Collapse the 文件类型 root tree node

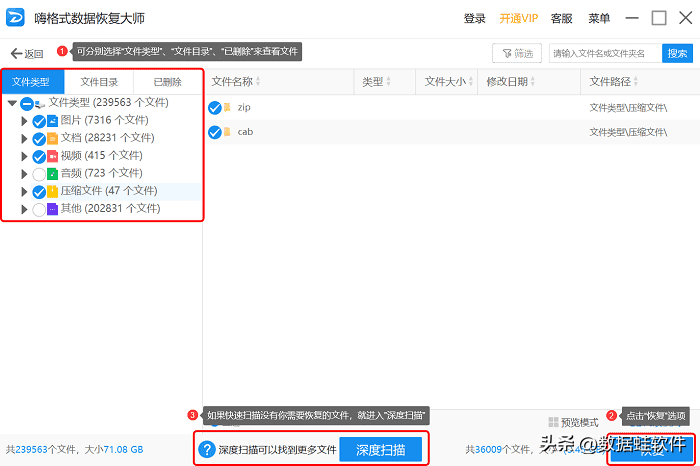coord(12,102)
